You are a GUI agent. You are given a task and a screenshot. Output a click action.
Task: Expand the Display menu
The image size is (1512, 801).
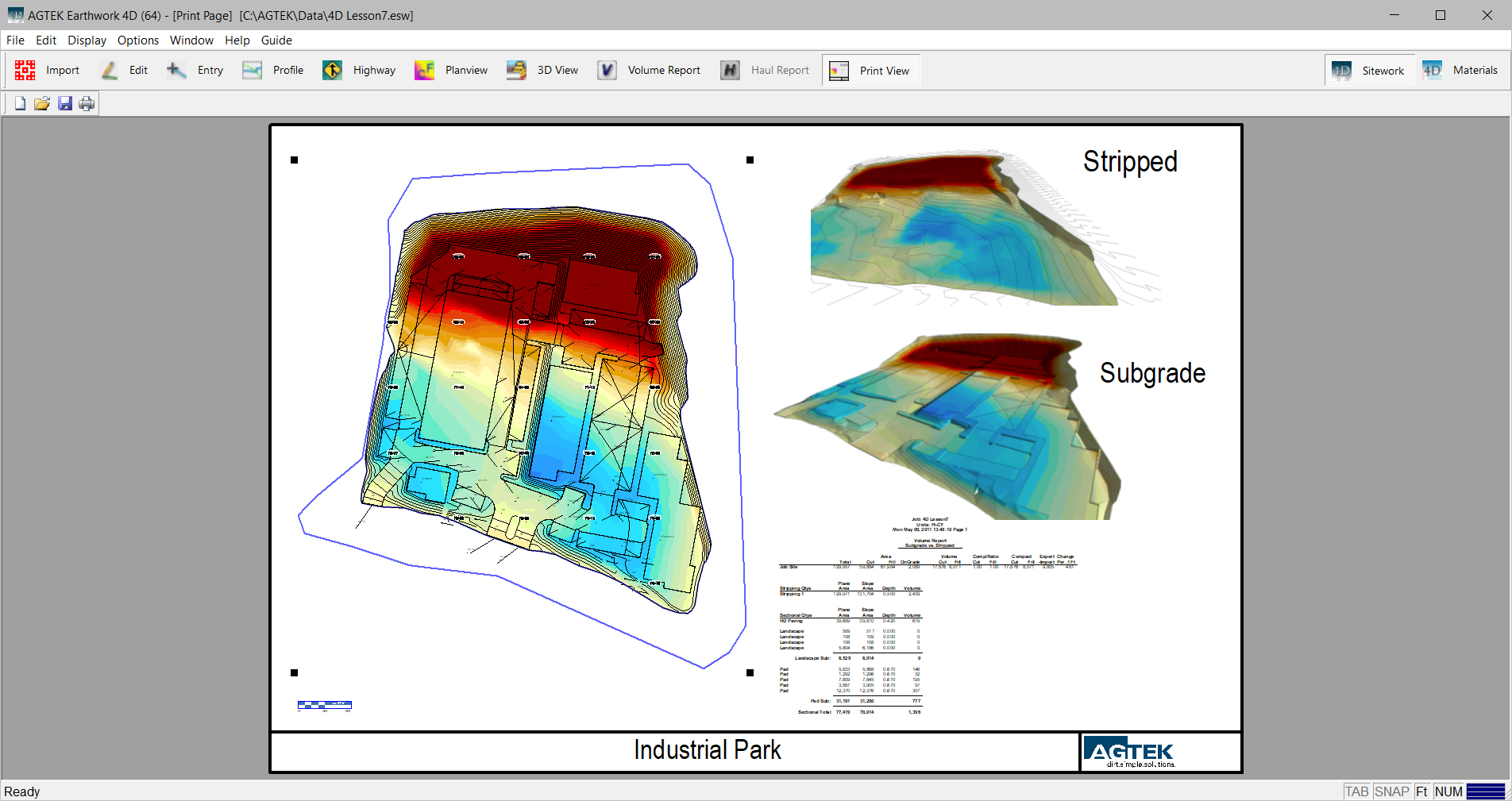87,40
